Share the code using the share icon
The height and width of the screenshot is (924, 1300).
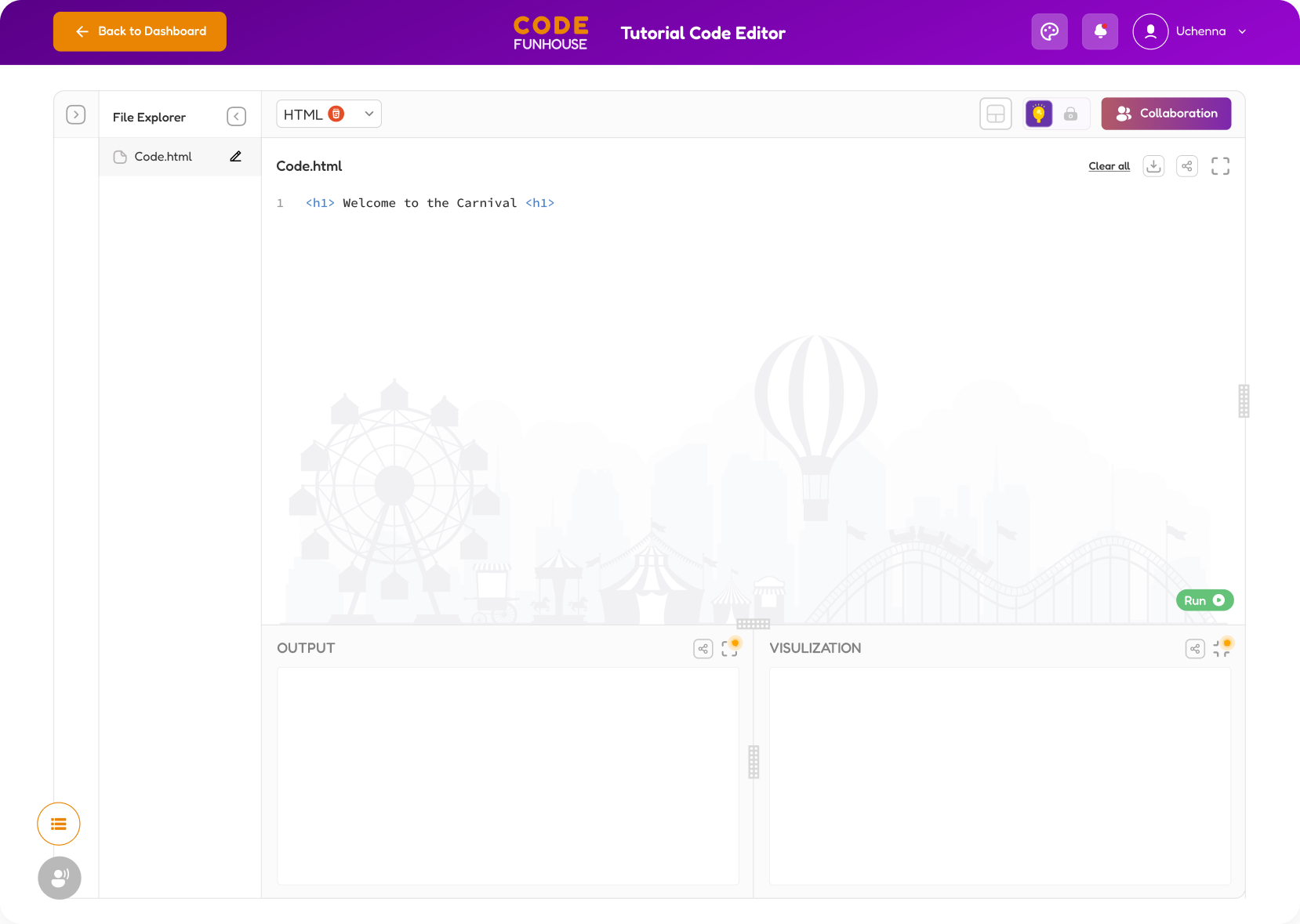pos(1186,166)
